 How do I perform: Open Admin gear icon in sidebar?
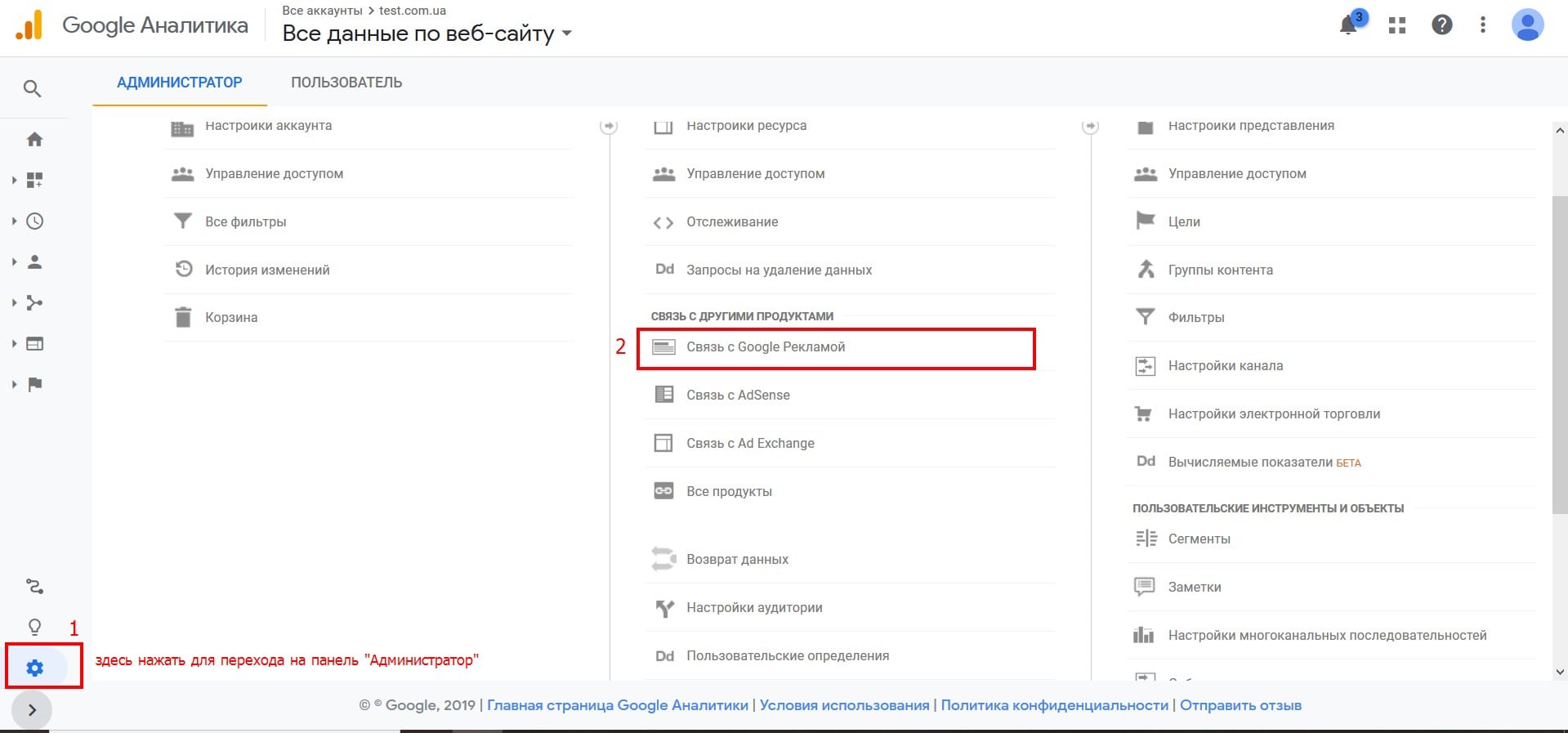[x=34, y=668]
